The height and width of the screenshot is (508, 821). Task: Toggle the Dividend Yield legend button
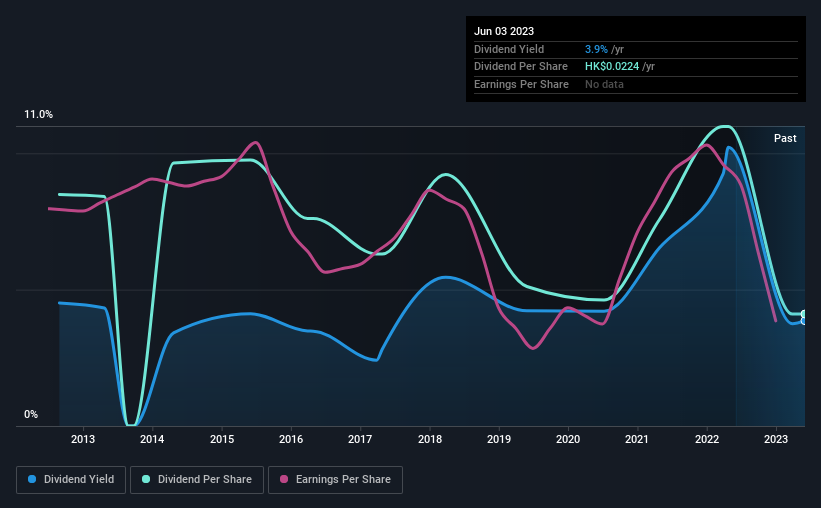[71, 480]
